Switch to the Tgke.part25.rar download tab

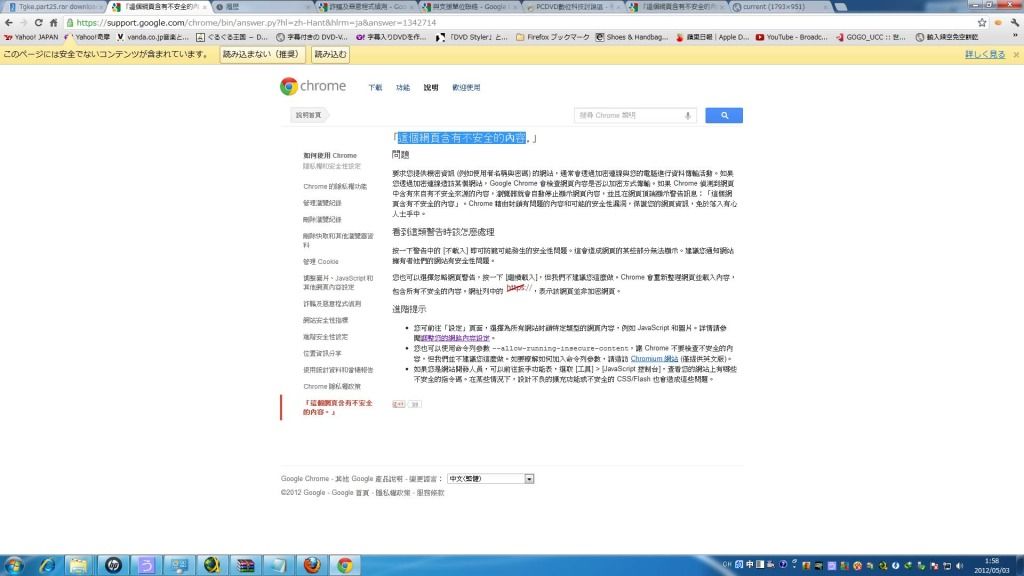55,7
